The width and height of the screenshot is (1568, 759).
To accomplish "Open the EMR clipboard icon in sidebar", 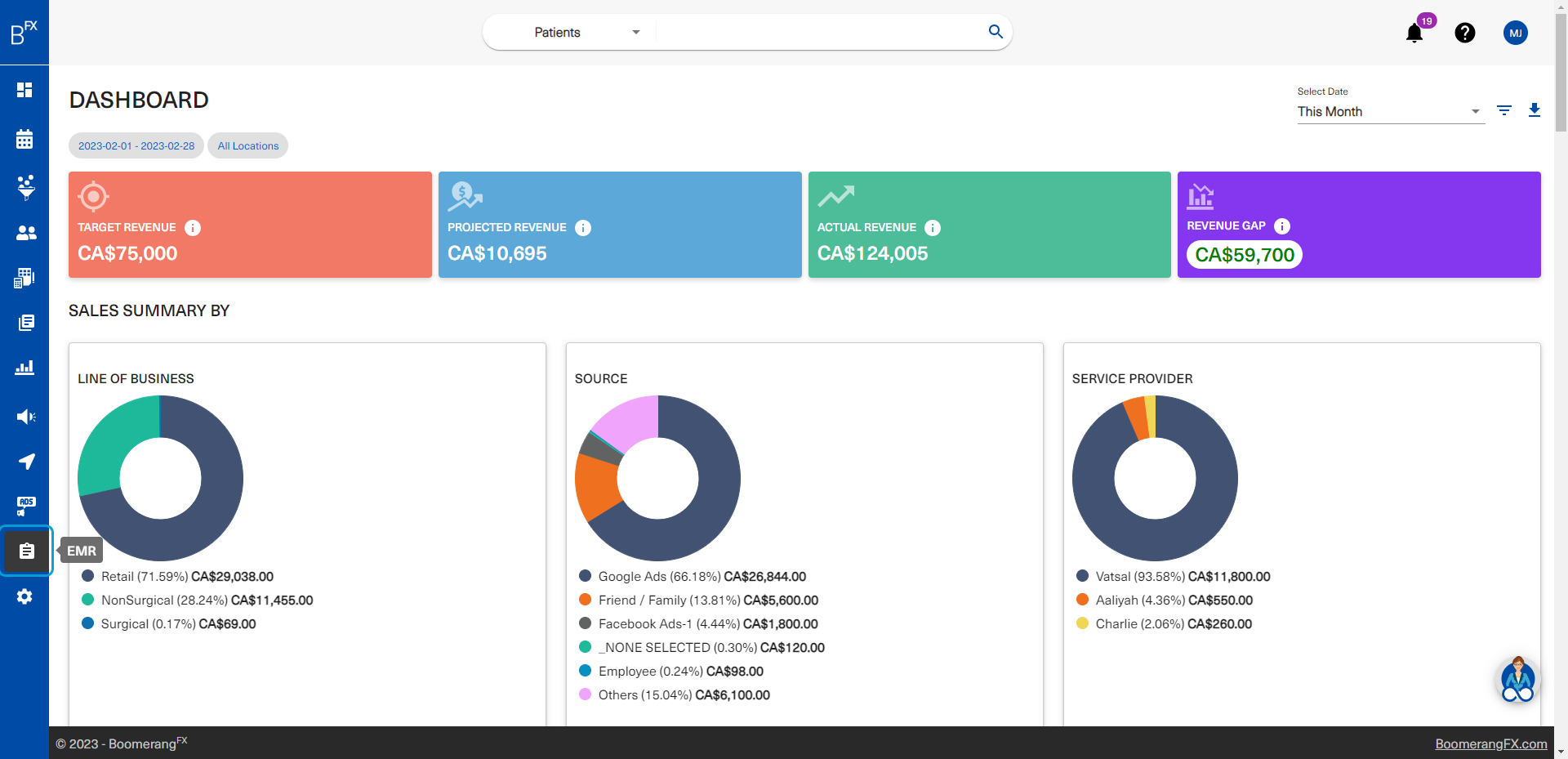I will tap(26, 551).
